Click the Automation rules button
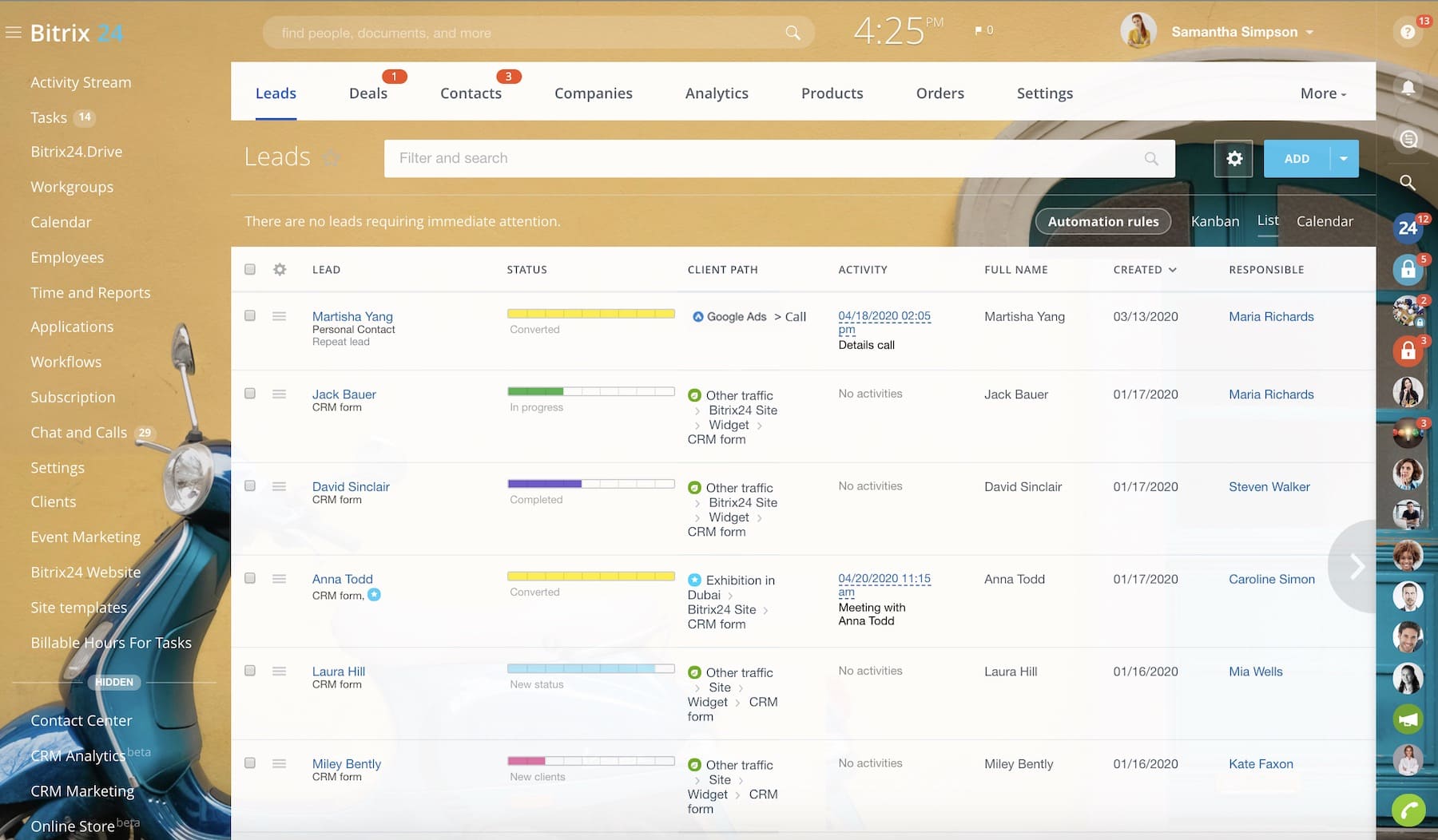The width and height of the screenshot is (1438, 840). click(x=1102, y=221)
